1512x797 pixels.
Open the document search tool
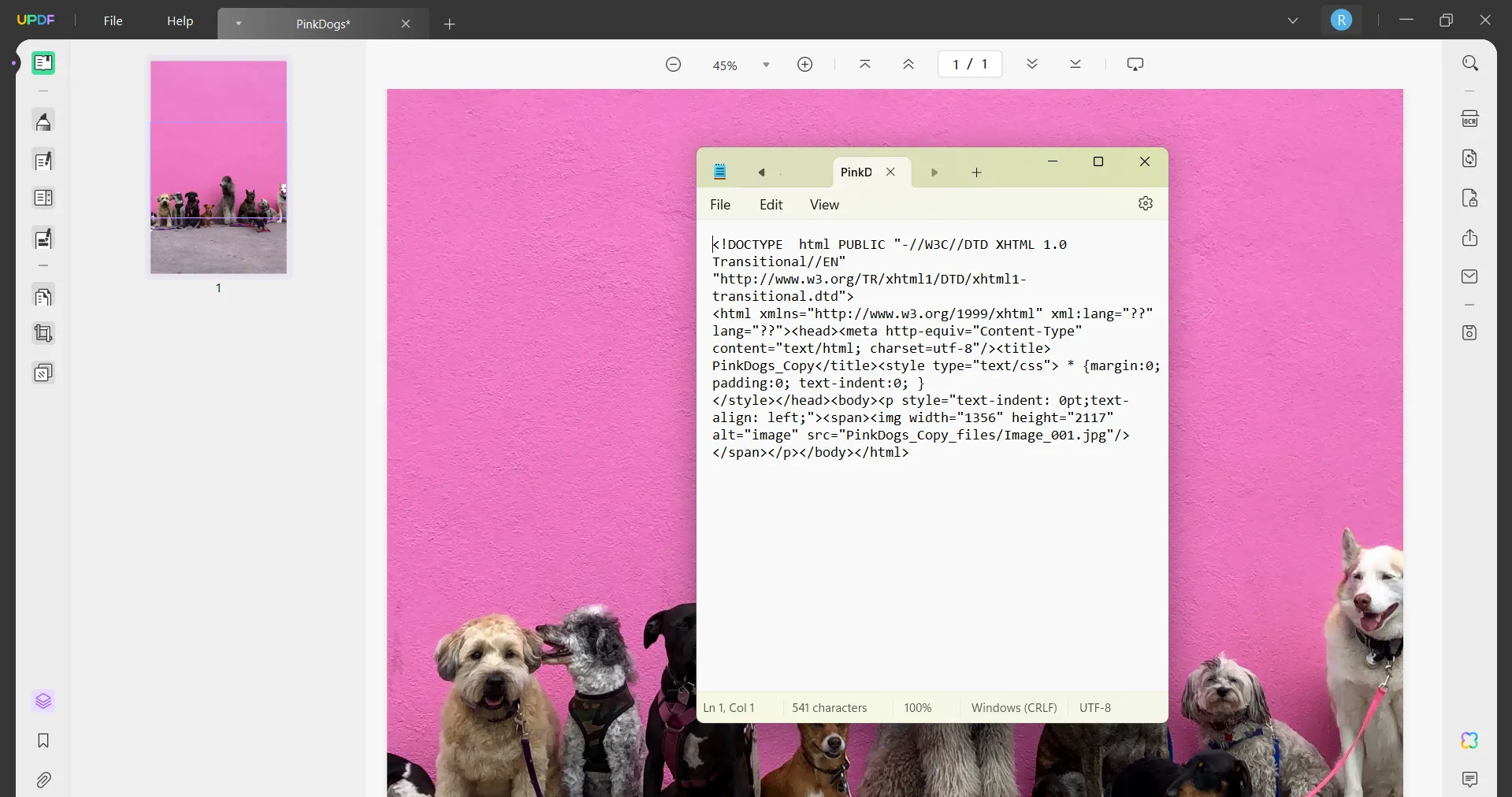(1470, 62)
